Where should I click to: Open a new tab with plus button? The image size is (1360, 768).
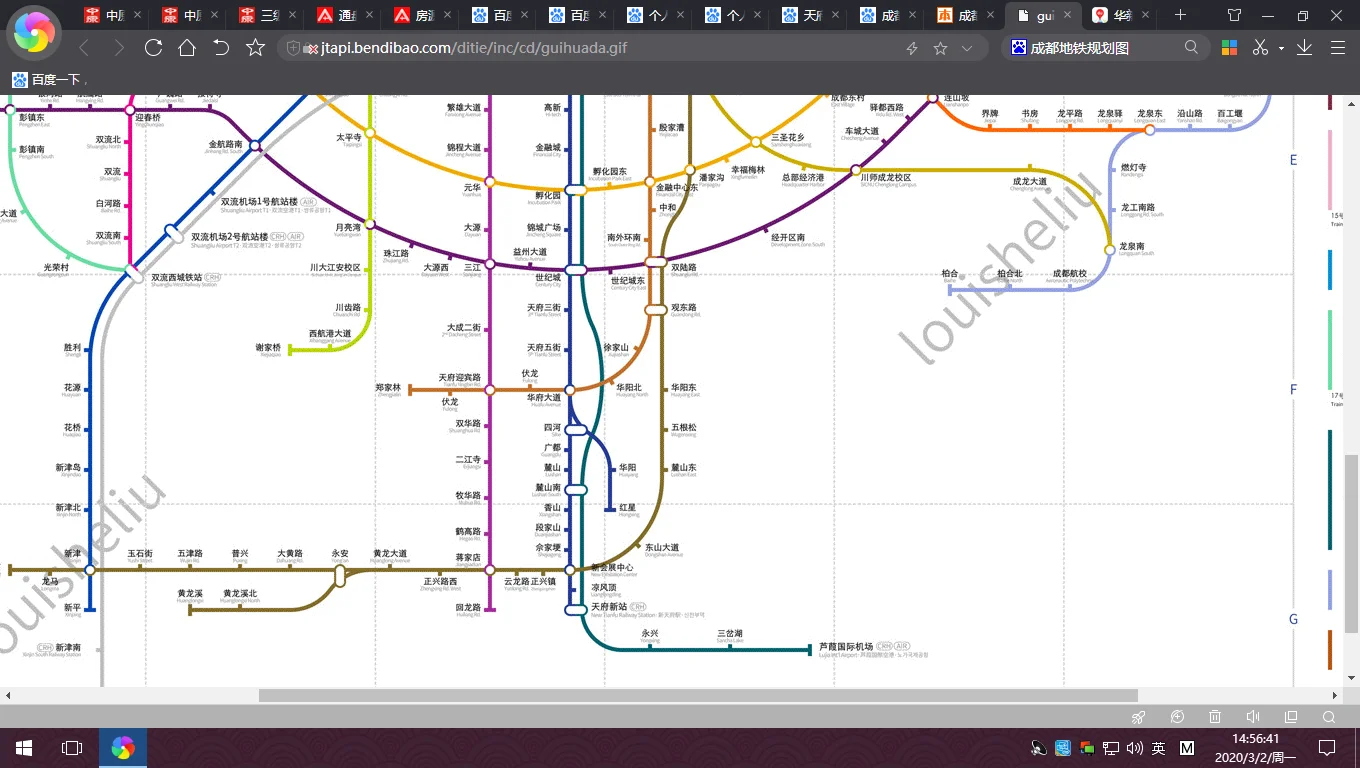tap(1180, 15)
